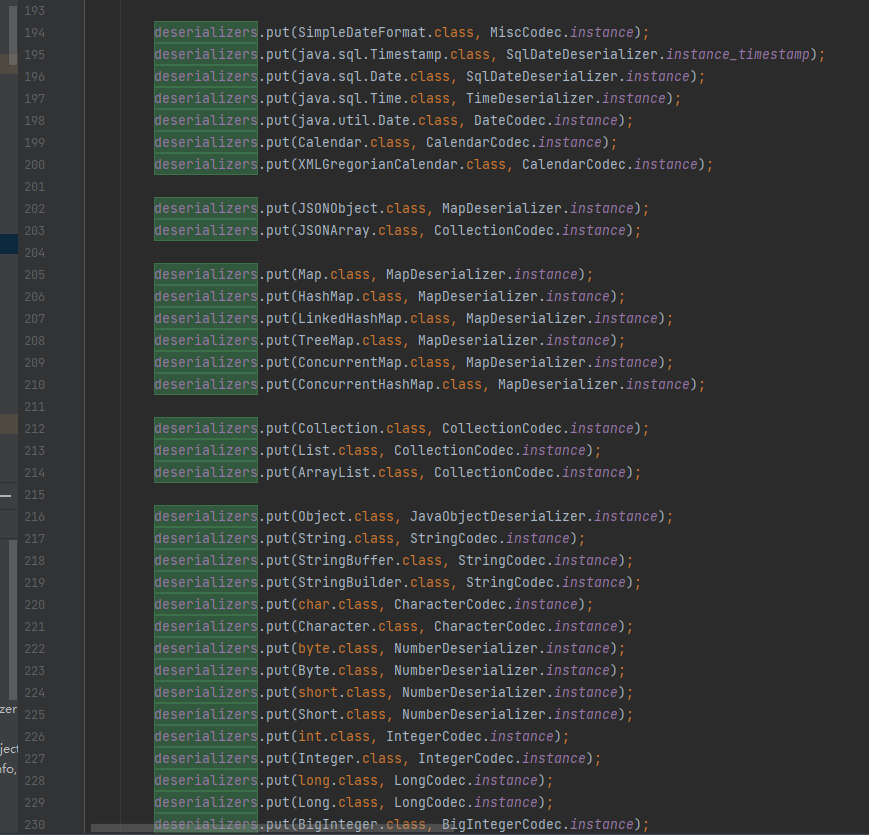Click line number 220 in the gutter

pos(34,605)
